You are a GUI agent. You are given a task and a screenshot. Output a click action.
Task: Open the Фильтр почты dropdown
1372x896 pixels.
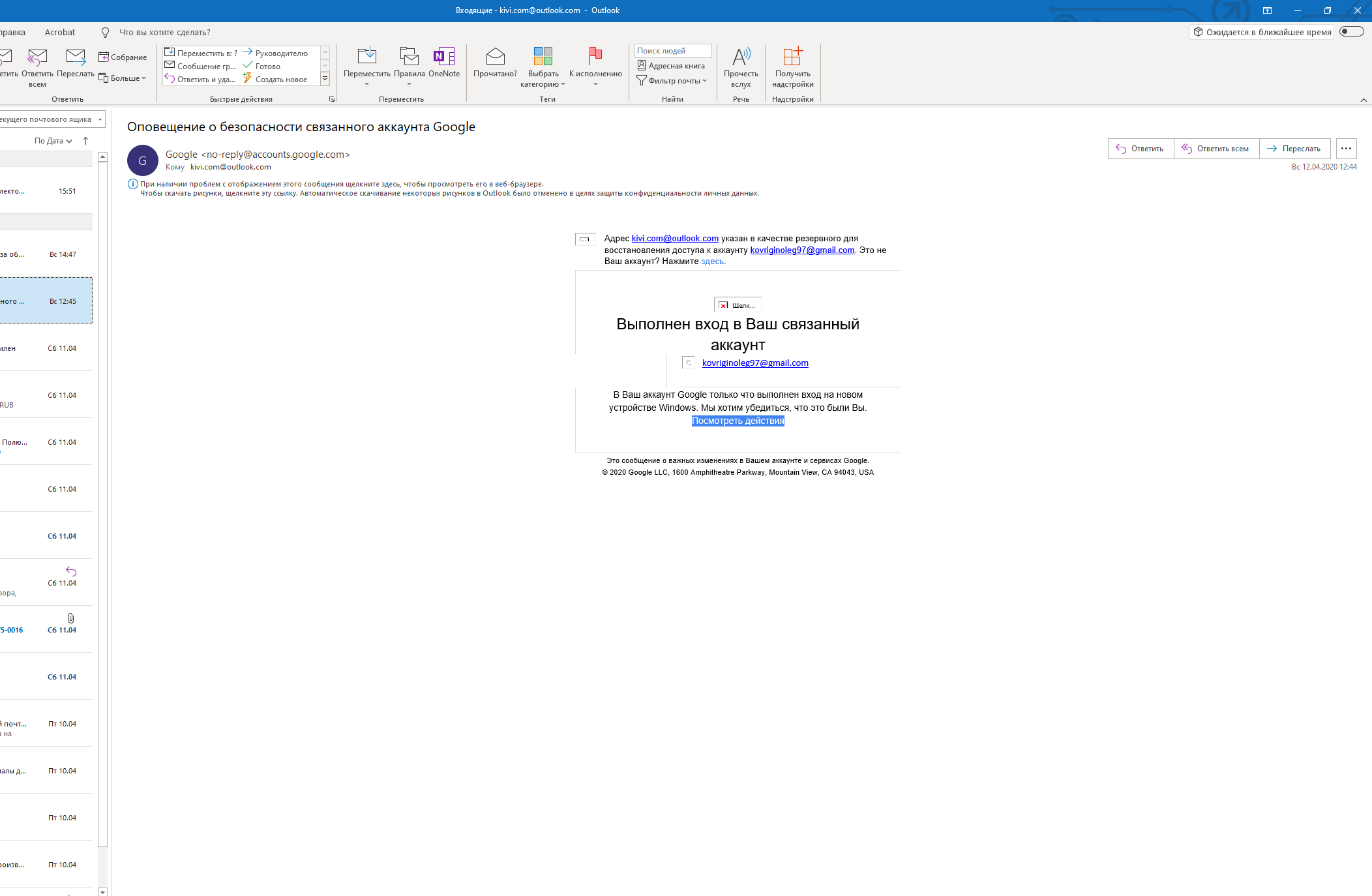click(672, 81)
